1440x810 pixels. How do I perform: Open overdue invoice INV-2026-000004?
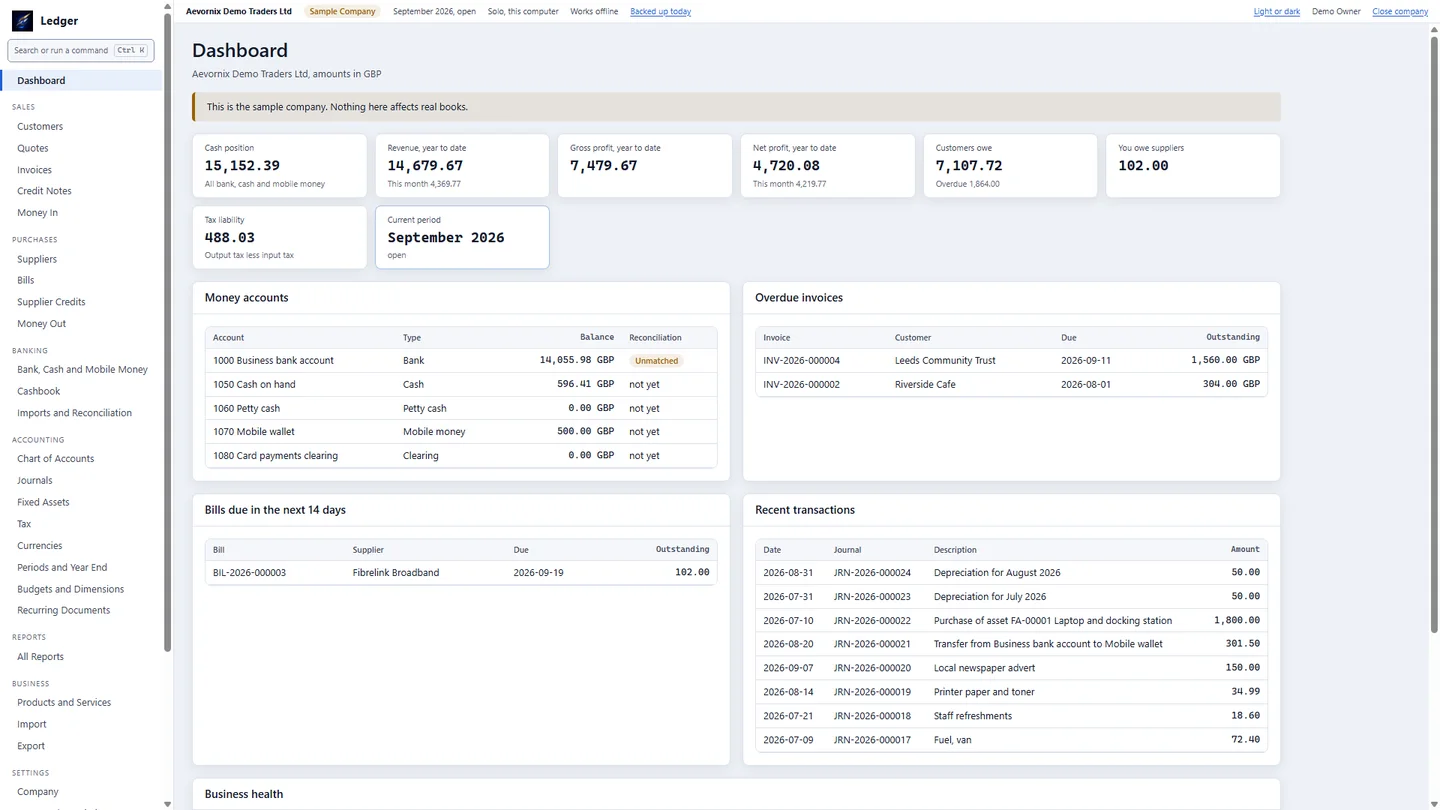pos(1011,361)
